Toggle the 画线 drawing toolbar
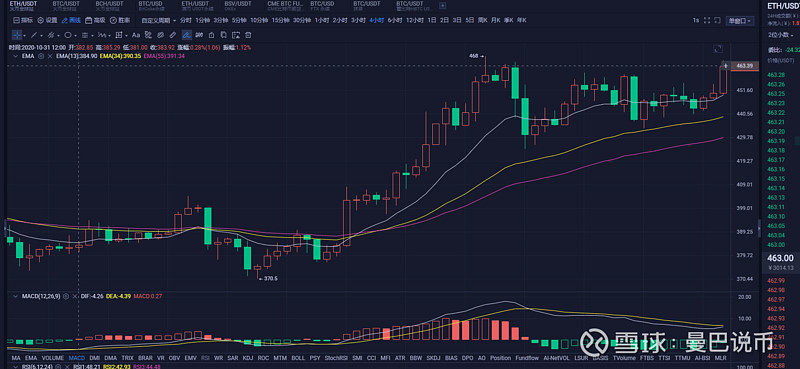800x369 pixels. coord(71,20)
